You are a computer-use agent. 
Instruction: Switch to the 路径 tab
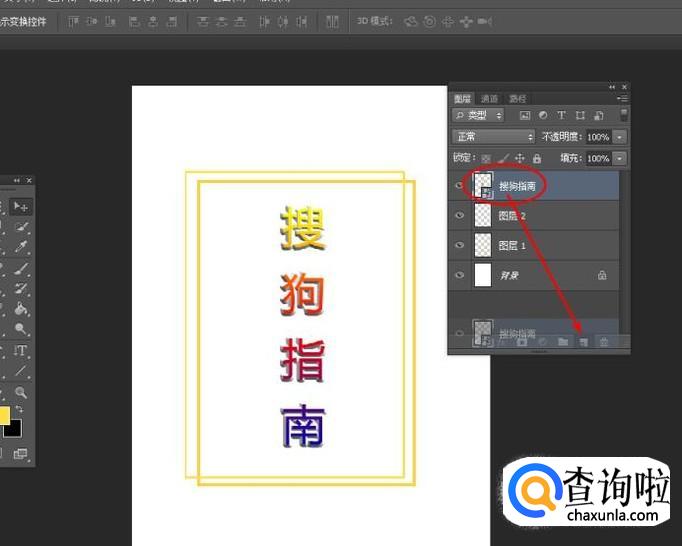(517, 99)
